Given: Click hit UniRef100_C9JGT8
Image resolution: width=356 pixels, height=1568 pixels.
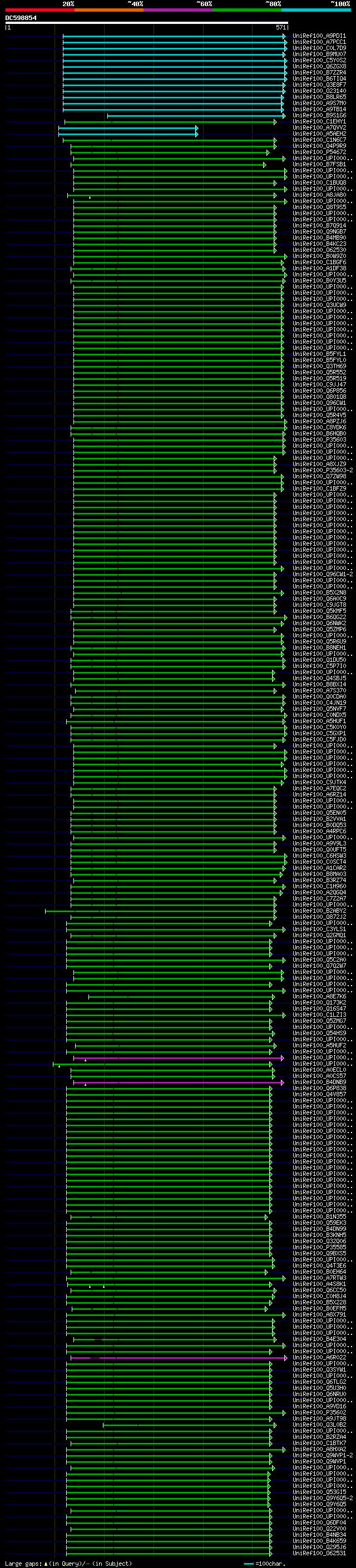Looking at the screenshot, I should (319, 605).
